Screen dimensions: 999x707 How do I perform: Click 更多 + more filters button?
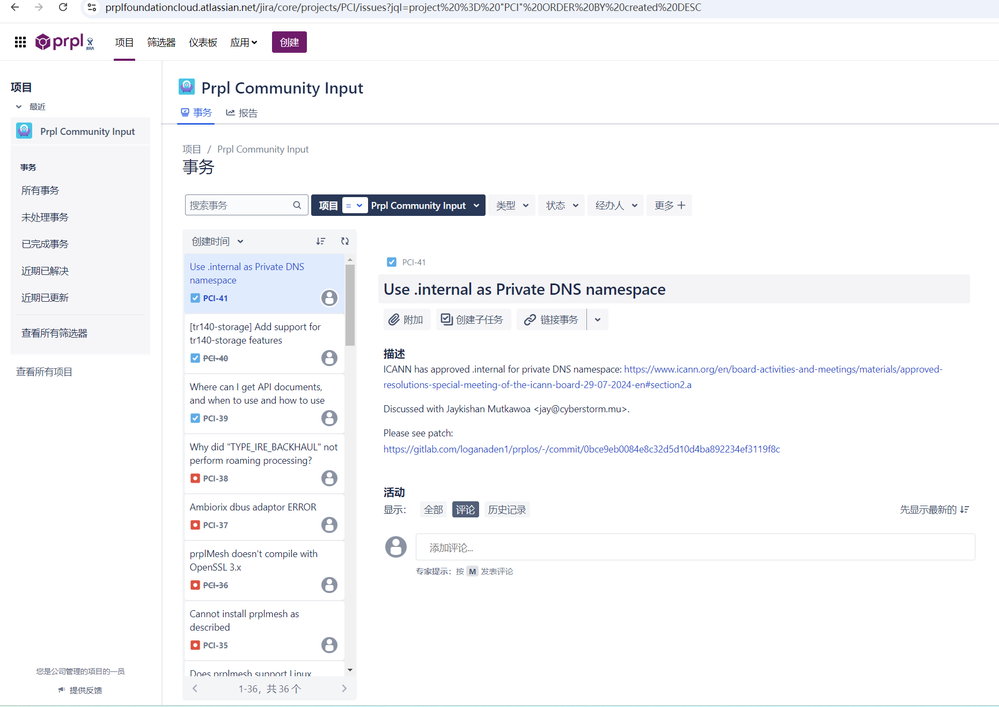(x=670, y=205)
